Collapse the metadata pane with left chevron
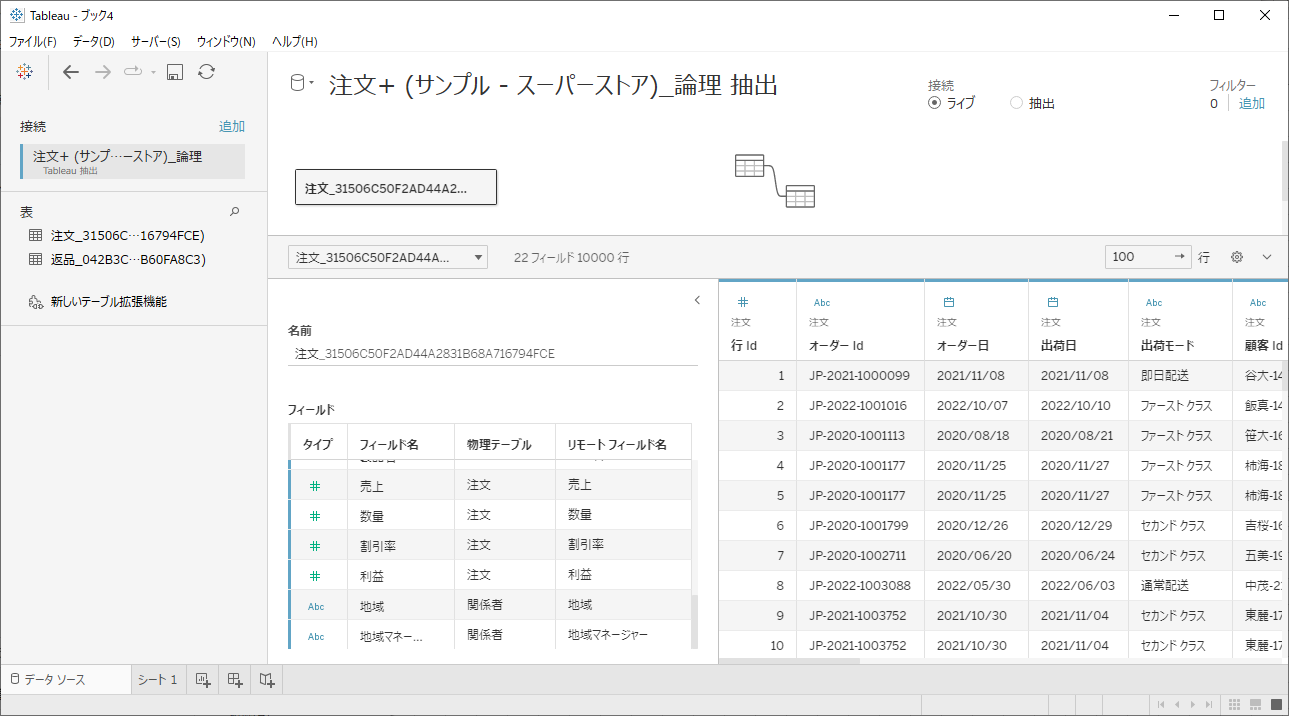1289x716 pixels. tap(697, 300)
